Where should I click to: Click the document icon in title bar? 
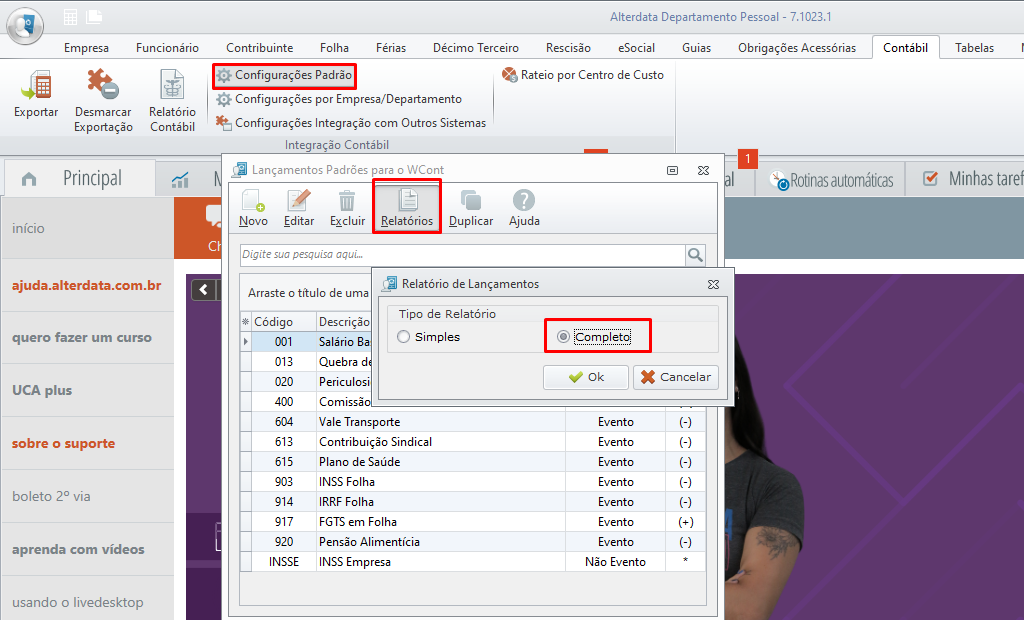coord(94,17)
